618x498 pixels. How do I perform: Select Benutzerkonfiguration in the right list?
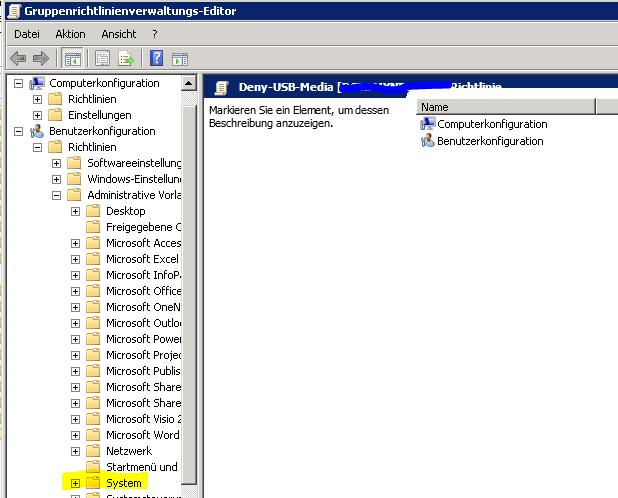click(489, 141)
